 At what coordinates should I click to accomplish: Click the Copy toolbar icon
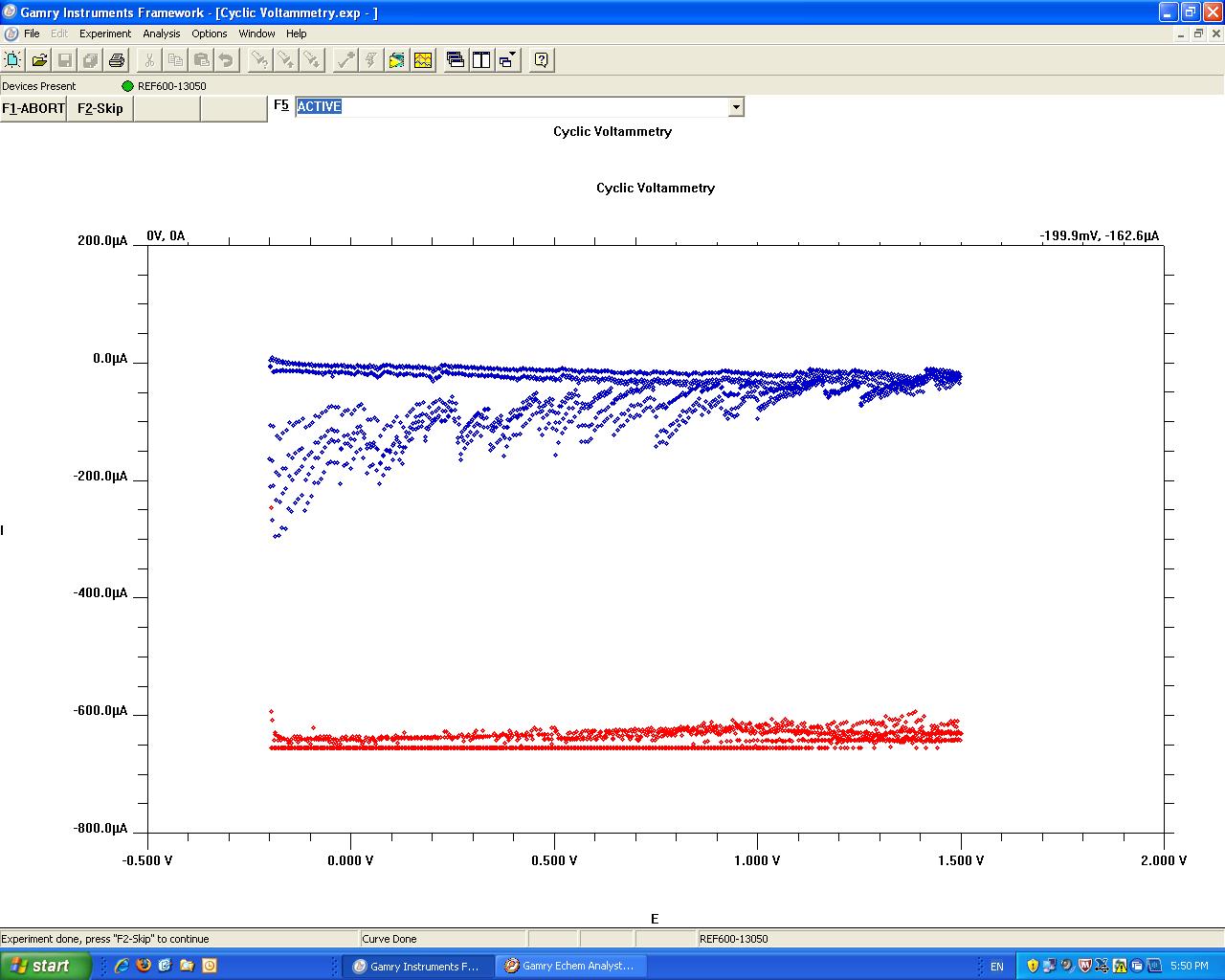(175, 60)
